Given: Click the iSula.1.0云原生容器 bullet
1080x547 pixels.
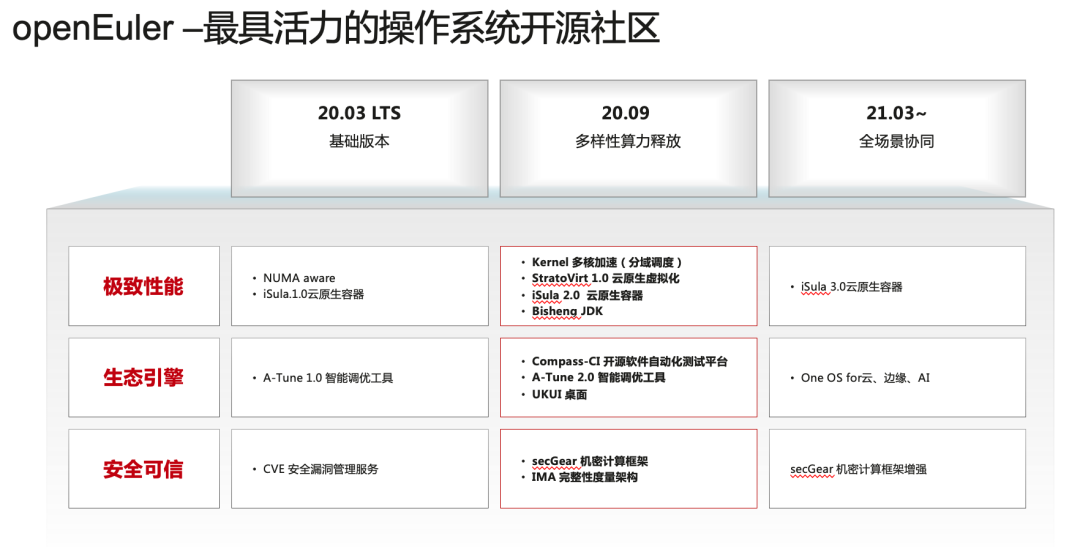Looking at the screenshot, I should point(313,294).
